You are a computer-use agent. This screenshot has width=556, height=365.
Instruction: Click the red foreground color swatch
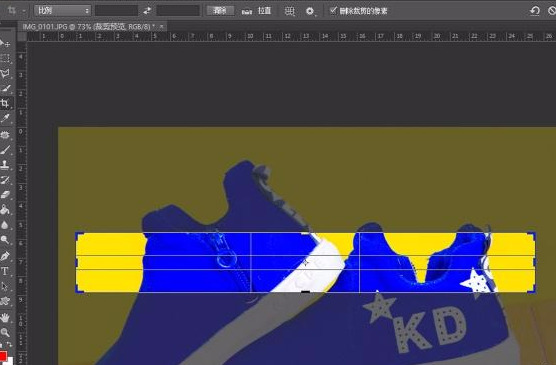3,356
